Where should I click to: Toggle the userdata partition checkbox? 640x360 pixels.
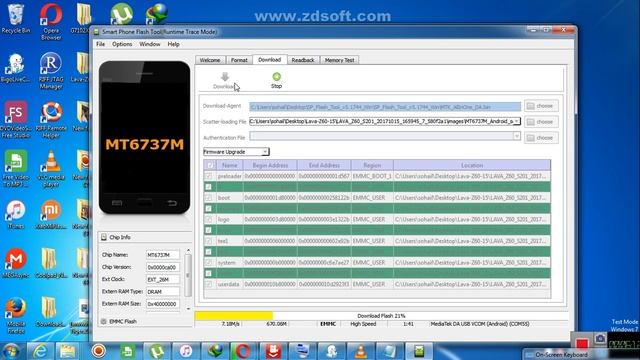[x=209, y=284]
